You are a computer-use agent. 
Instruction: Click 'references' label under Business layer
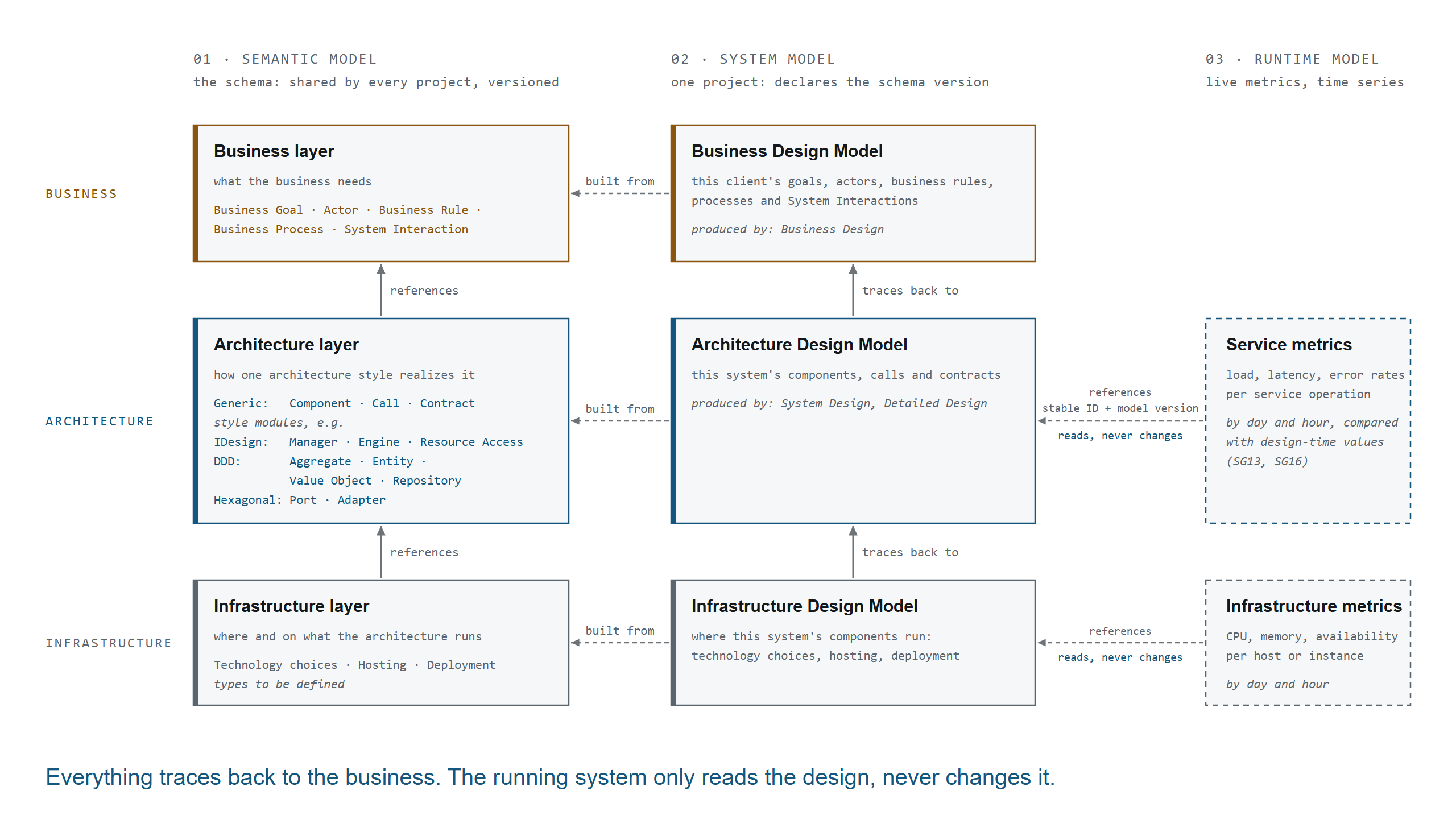(424, 291)
